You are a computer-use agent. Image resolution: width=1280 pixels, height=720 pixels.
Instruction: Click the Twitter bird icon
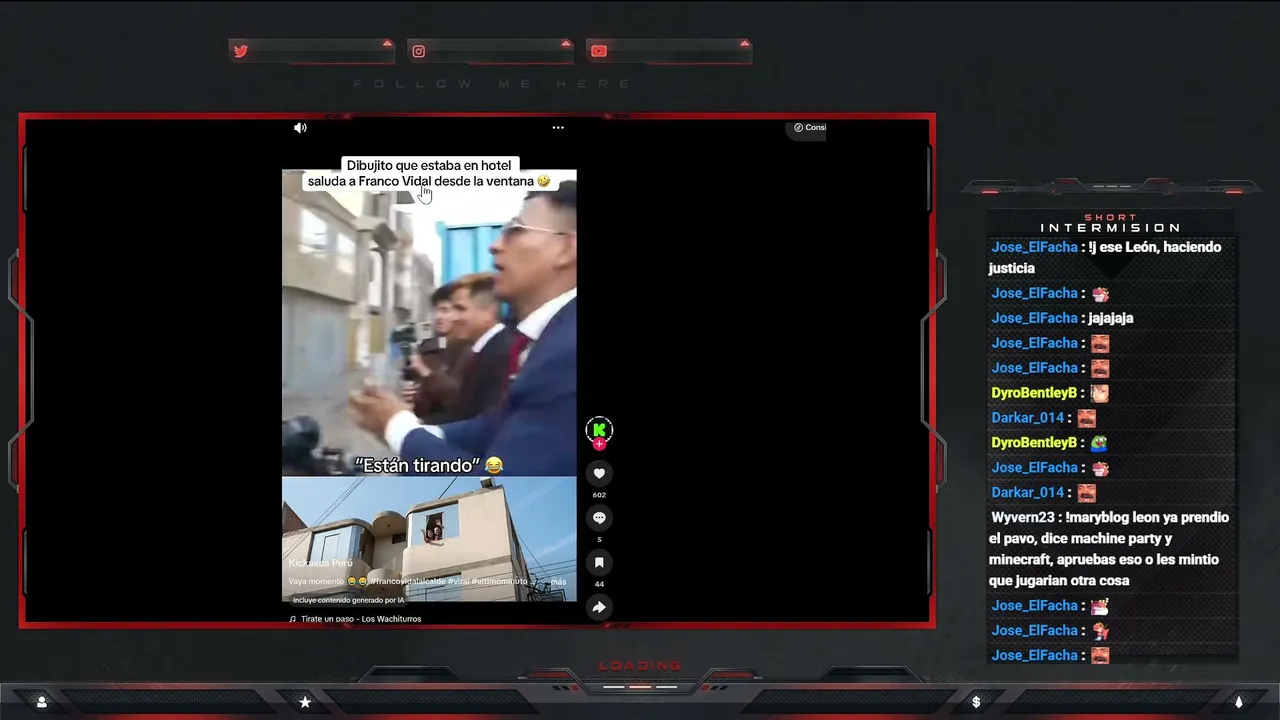tap(241, 51)
